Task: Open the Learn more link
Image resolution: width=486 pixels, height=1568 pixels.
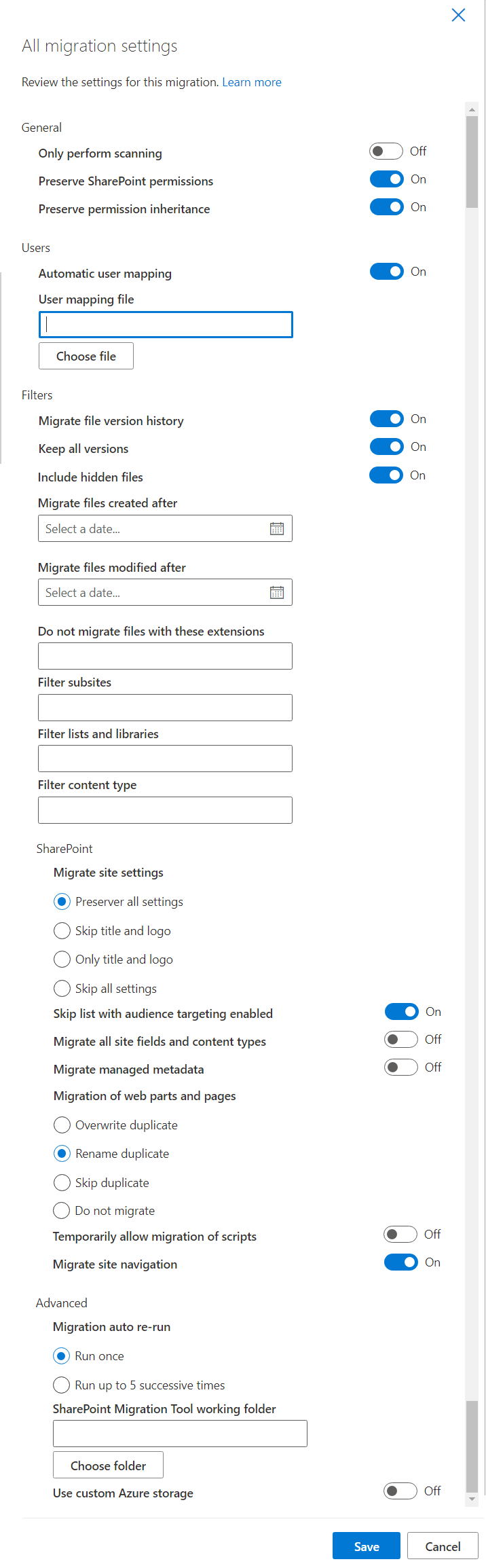Action: pyautogui.click(x=252, y=82)
